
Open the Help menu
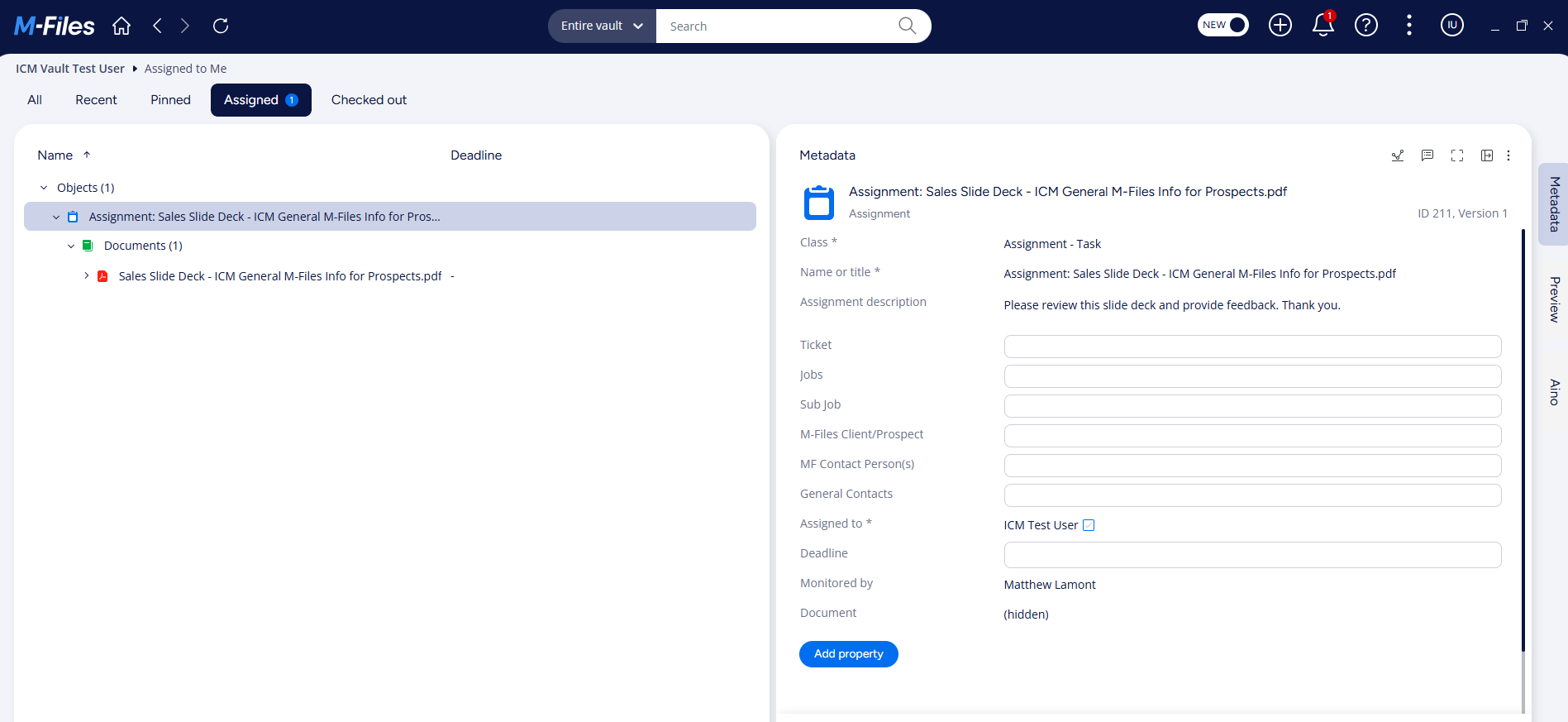[x=1366, y=26]
